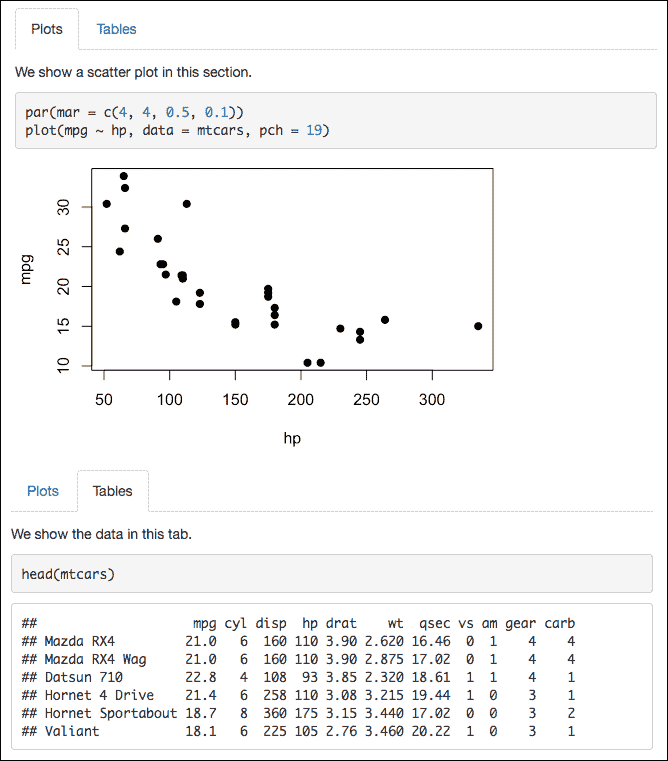
Task: Select the active Plots tab at the top
Action: pyautogui.click(x=47, y=29)
